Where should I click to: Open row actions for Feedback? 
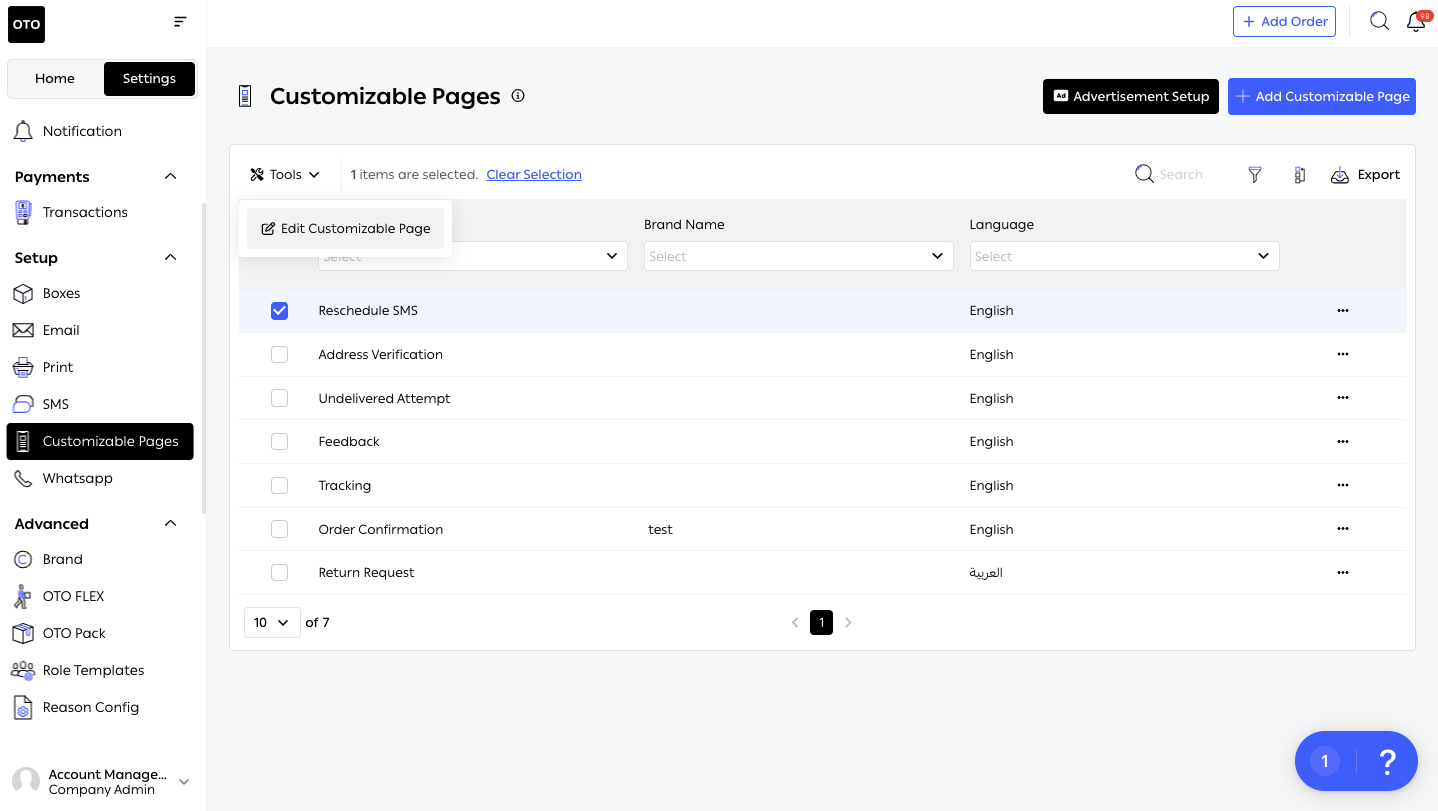(1343, 442)
